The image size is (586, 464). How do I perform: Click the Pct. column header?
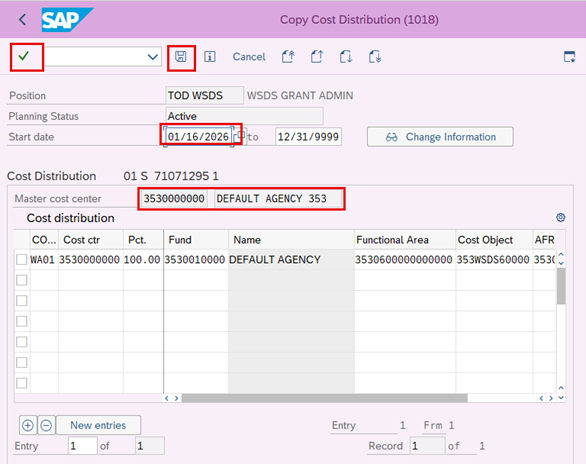(x=143, y=240)
